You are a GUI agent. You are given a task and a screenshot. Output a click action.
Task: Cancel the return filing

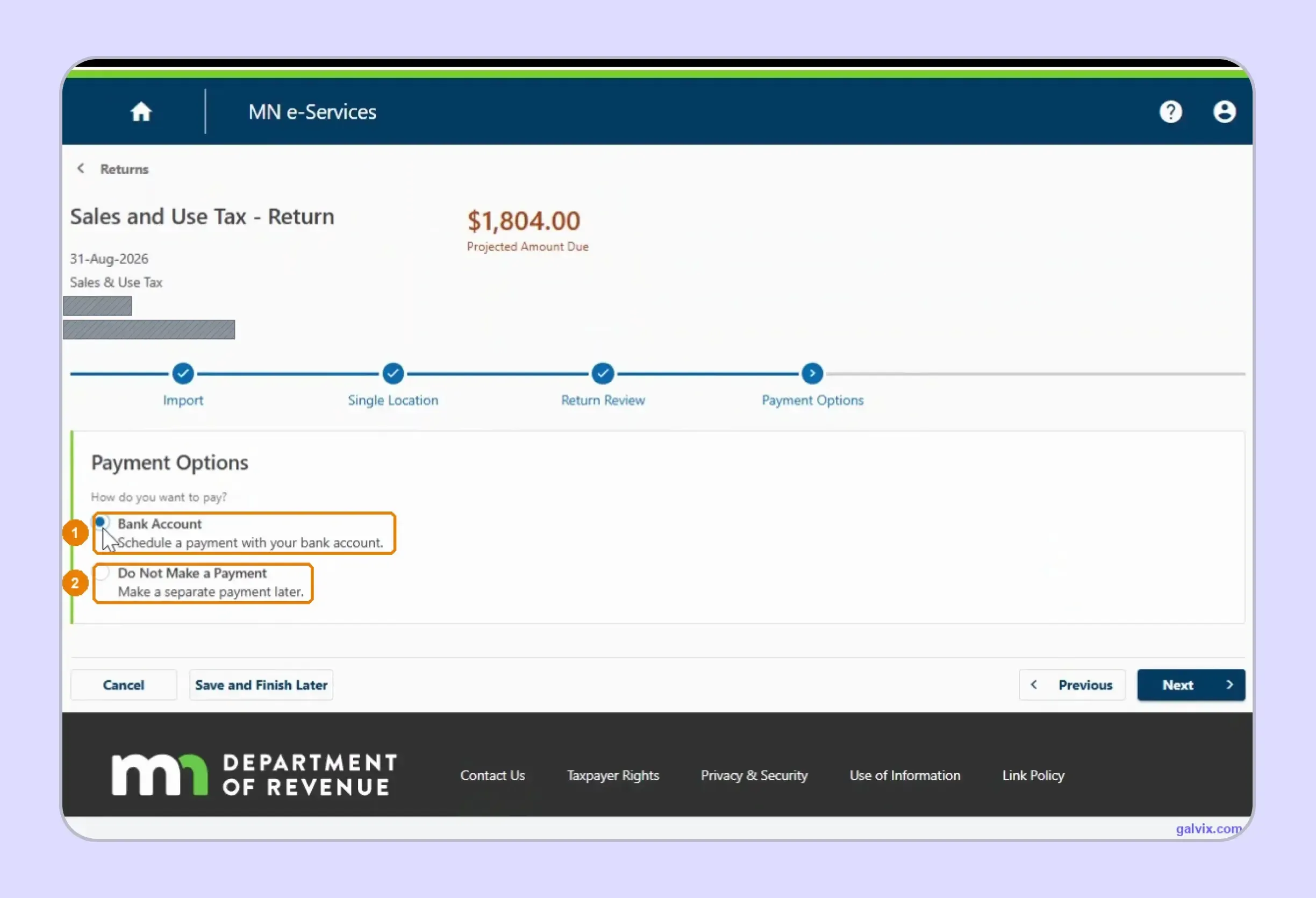tap(124, 685)
